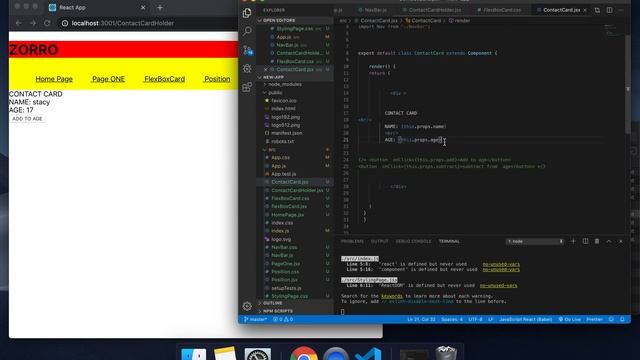Open ContactCardHolder.jsx in the src file tree

click(x=297, y=190)
